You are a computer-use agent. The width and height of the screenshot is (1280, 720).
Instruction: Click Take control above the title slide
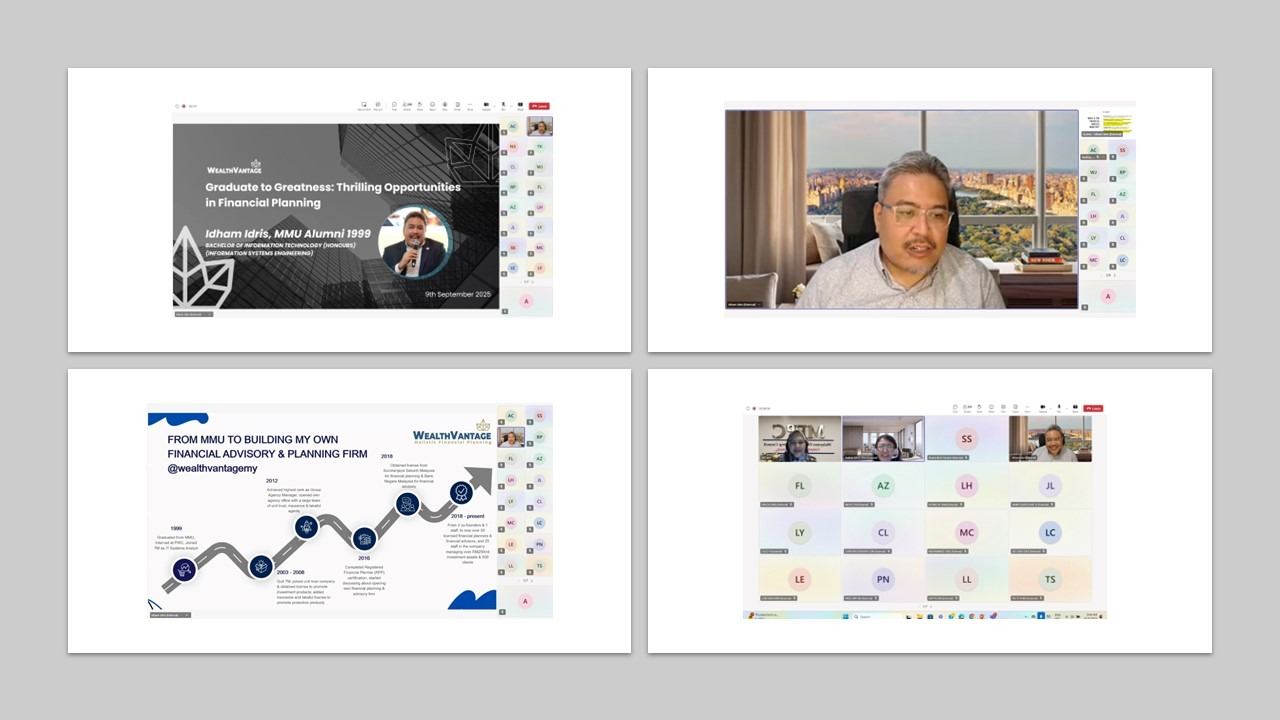(364, 105)
